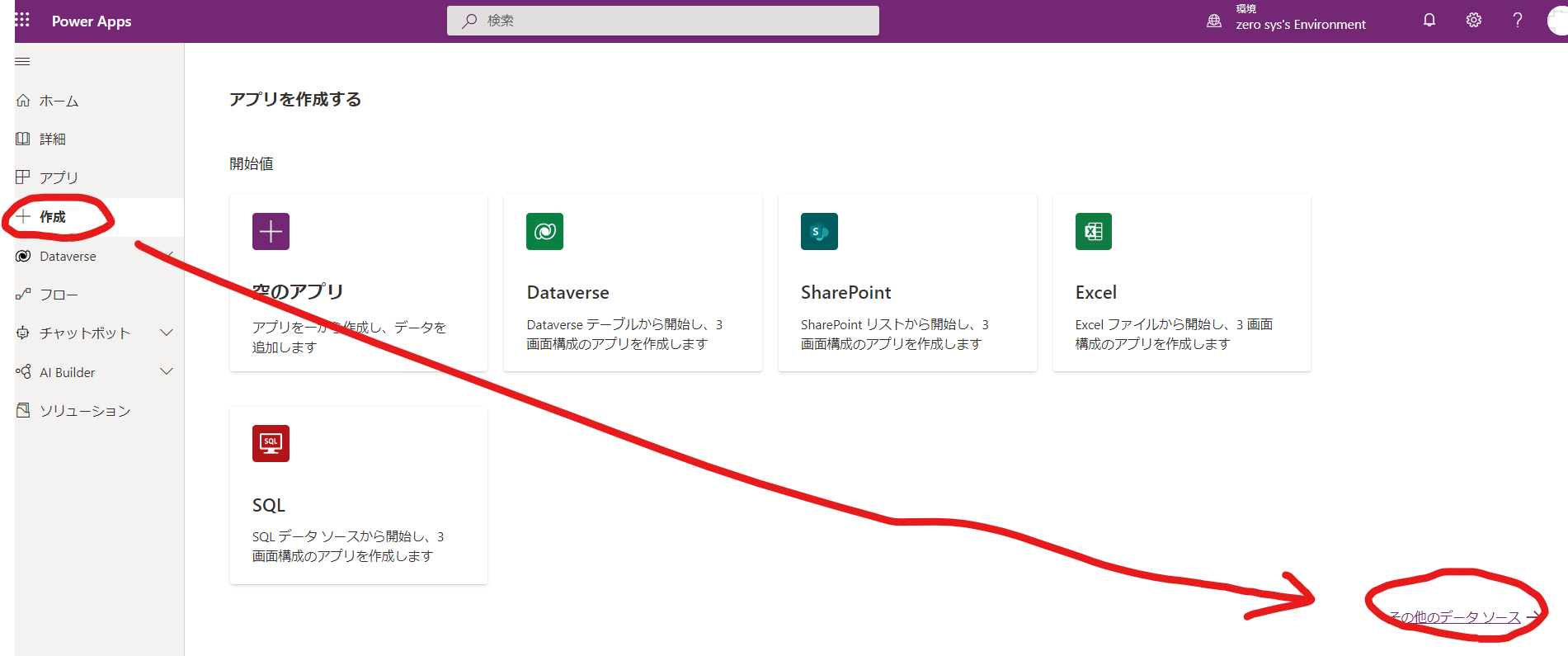1568x656 pixels.
Task: Click the チャットボット bot icon
Action: coord(23,333)
